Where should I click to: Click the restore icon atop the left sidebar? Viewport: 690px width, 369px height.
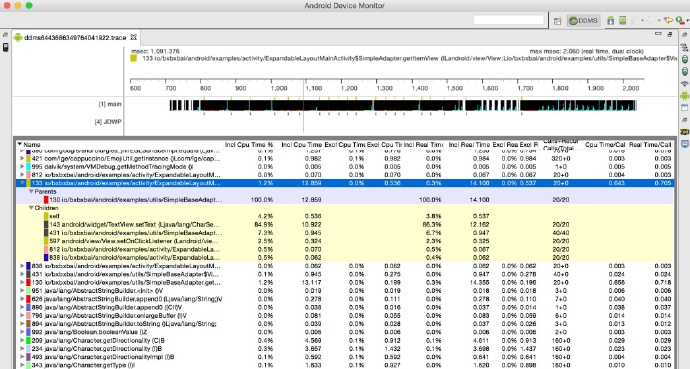(x=6, y=35)
